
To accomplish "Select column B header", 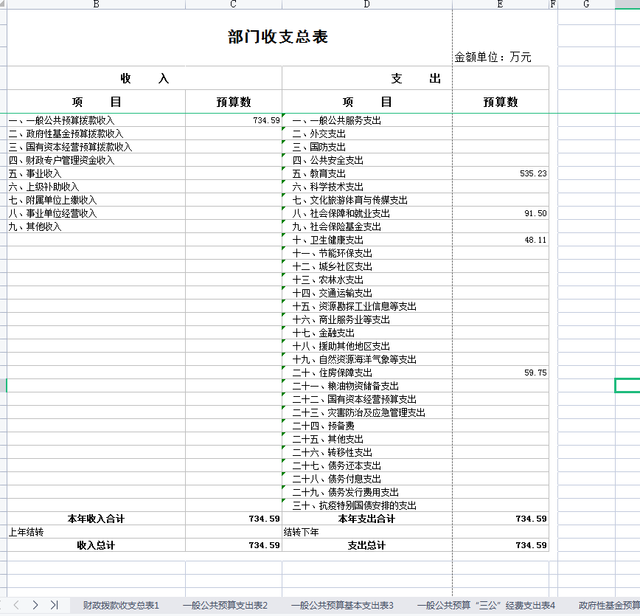I will 96,5.
